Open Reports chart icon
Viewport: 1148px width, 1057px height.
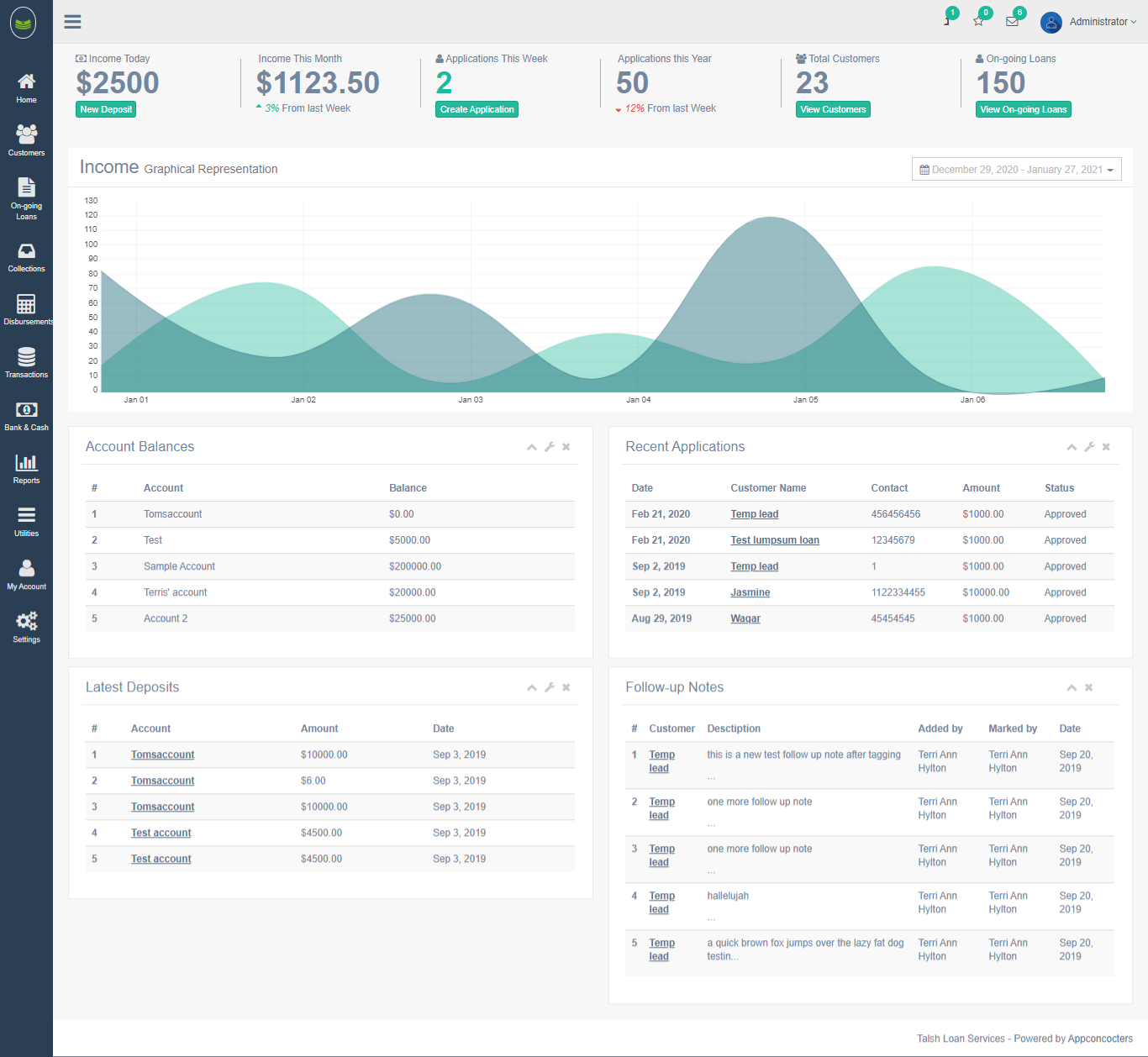26,469
